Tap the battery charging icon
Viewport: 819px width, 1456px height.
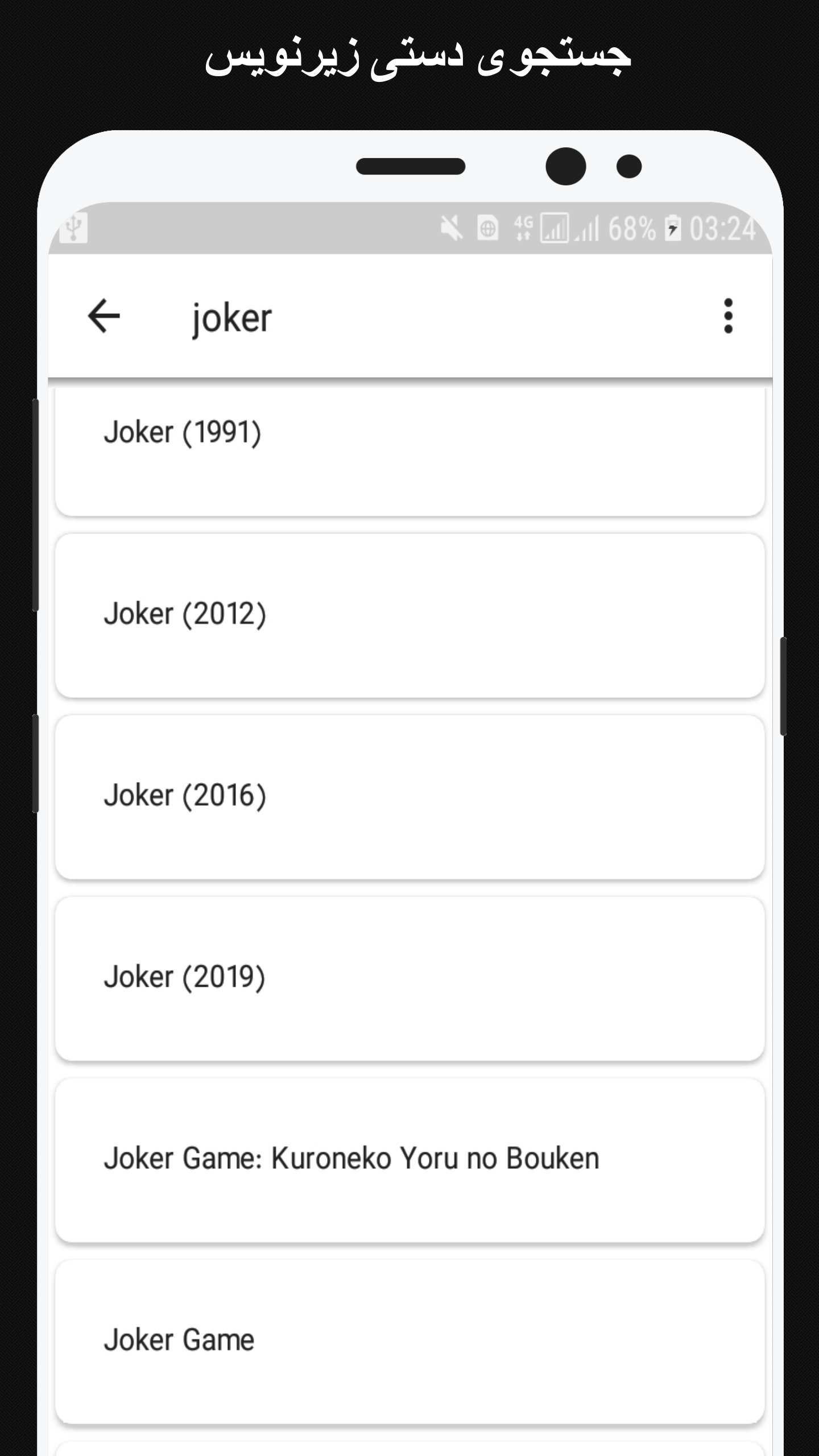[673, 229]
